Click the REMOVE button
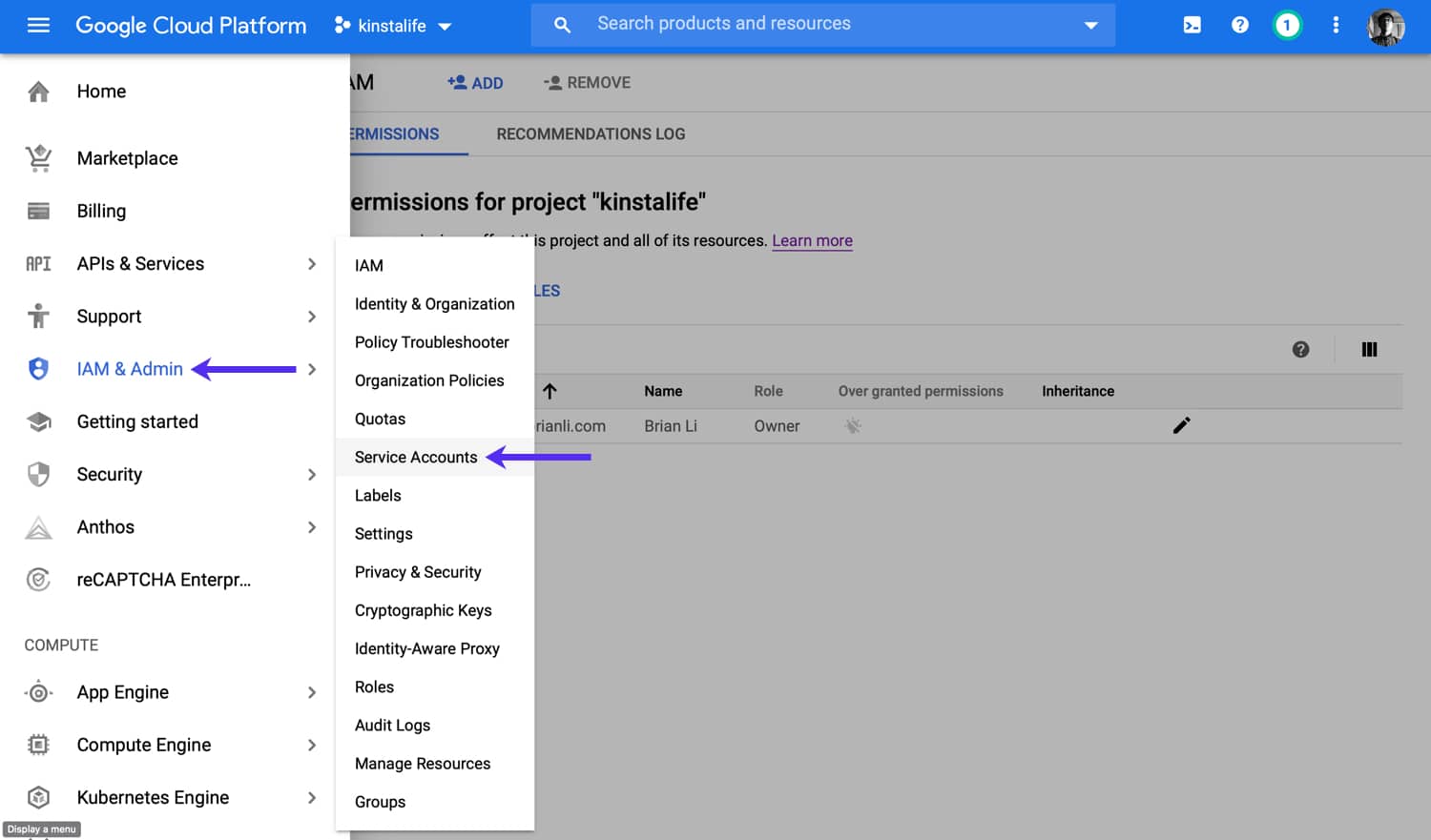This screenshot has width=1431, height=840. pos(587,83)
